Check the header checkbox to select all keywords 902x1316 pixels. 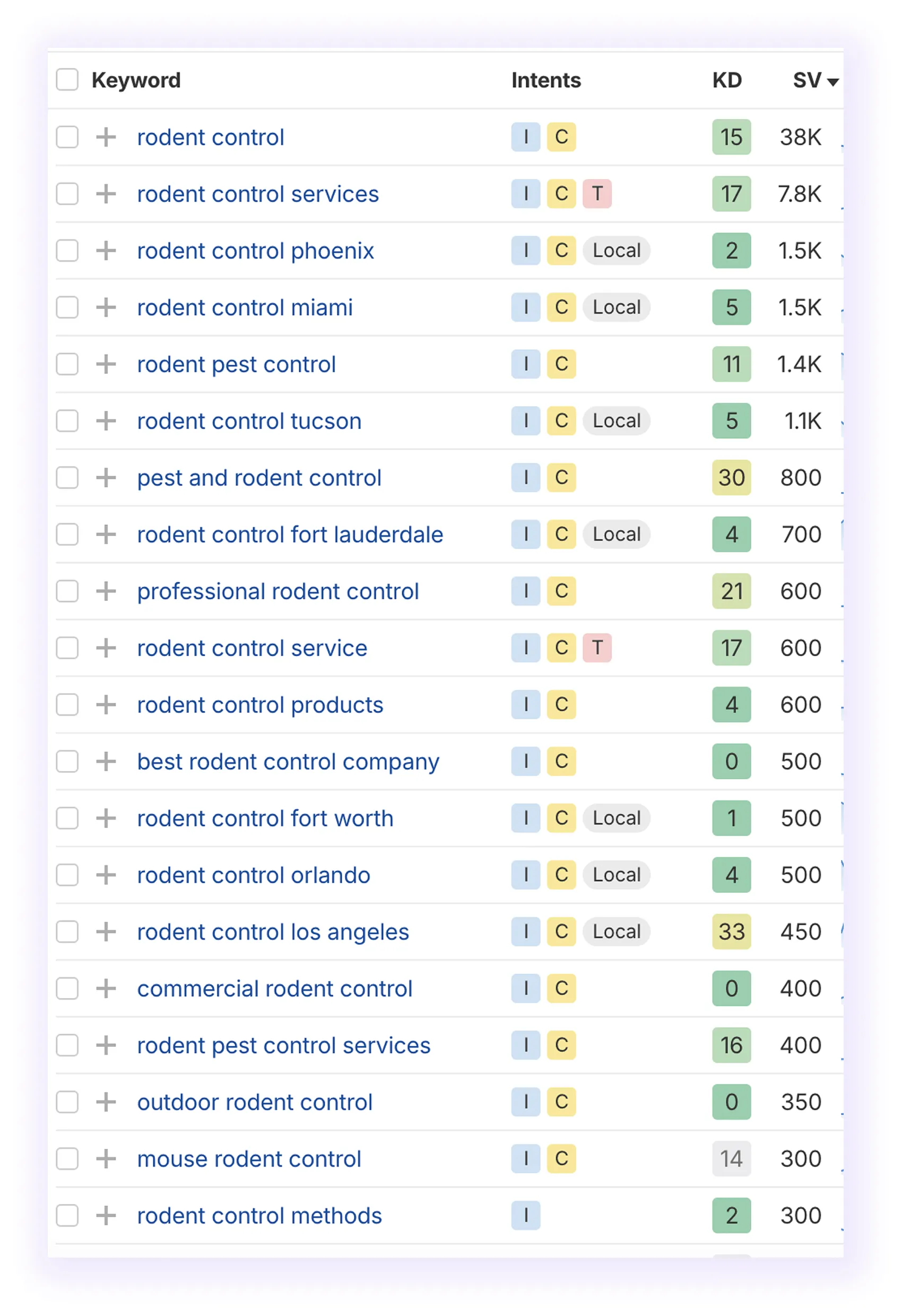[x=67, y=80]
